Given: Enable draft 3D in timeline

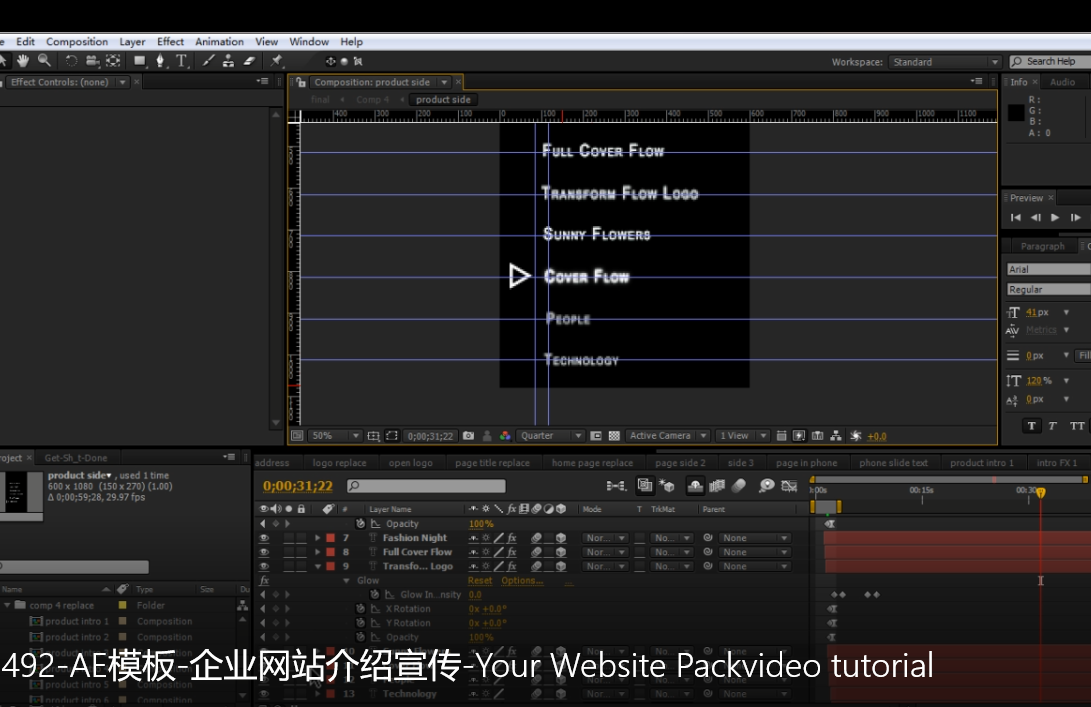Looking at the screenshot, I should pos(667,486).
